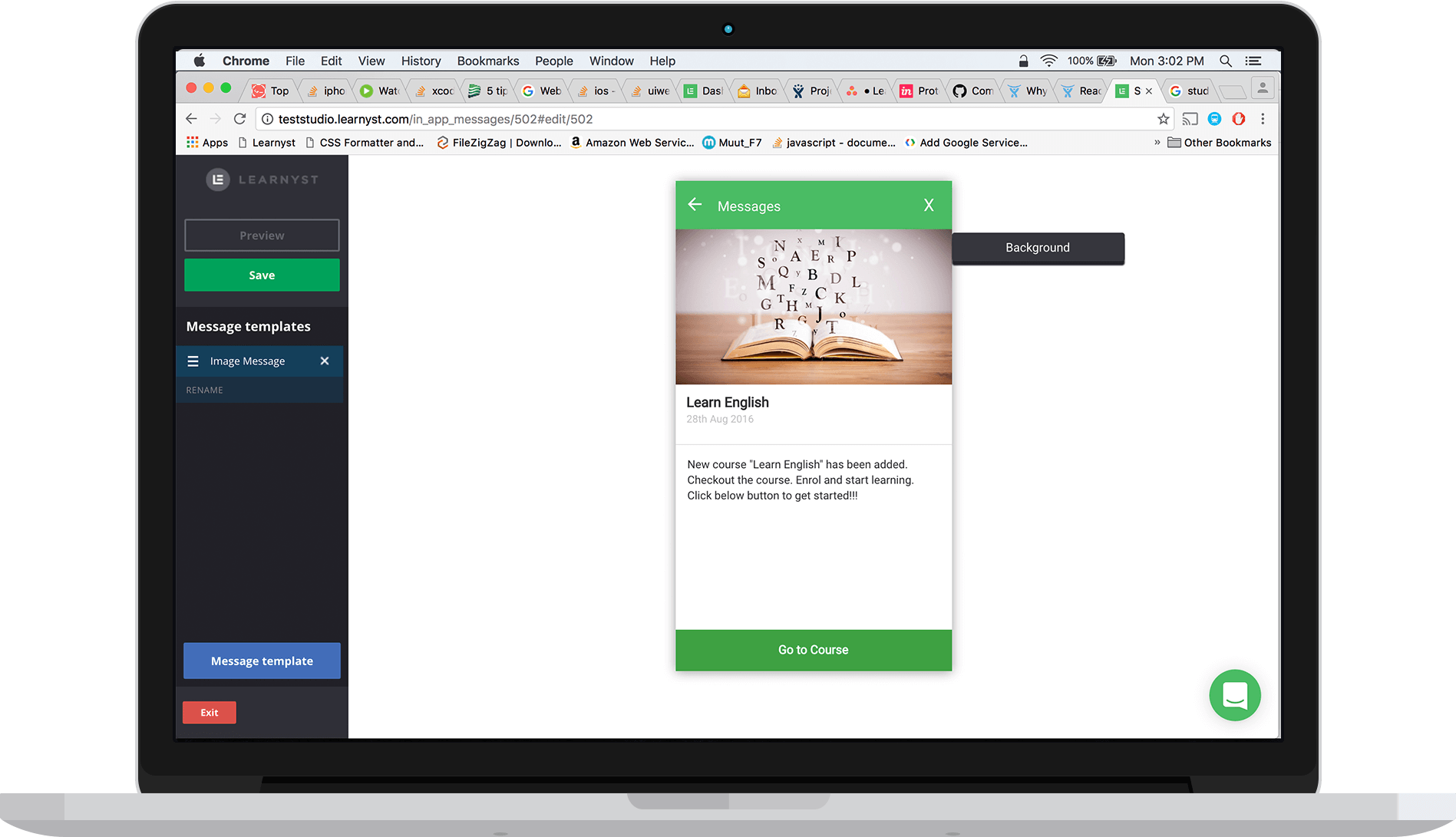Open macOS Spotlight search
This screenshot has width=1456, height=837.
[x=1226, y=61]
